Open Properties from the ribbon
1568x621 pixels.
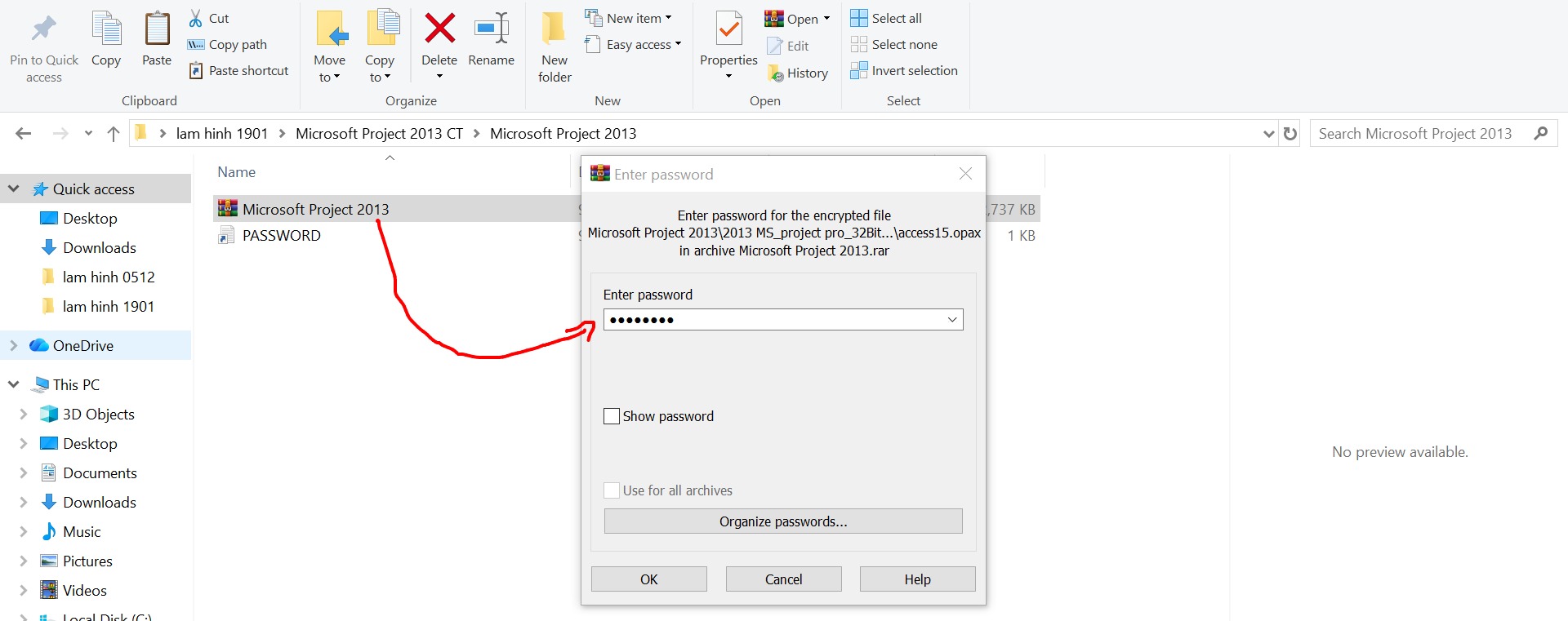(728, 31)
